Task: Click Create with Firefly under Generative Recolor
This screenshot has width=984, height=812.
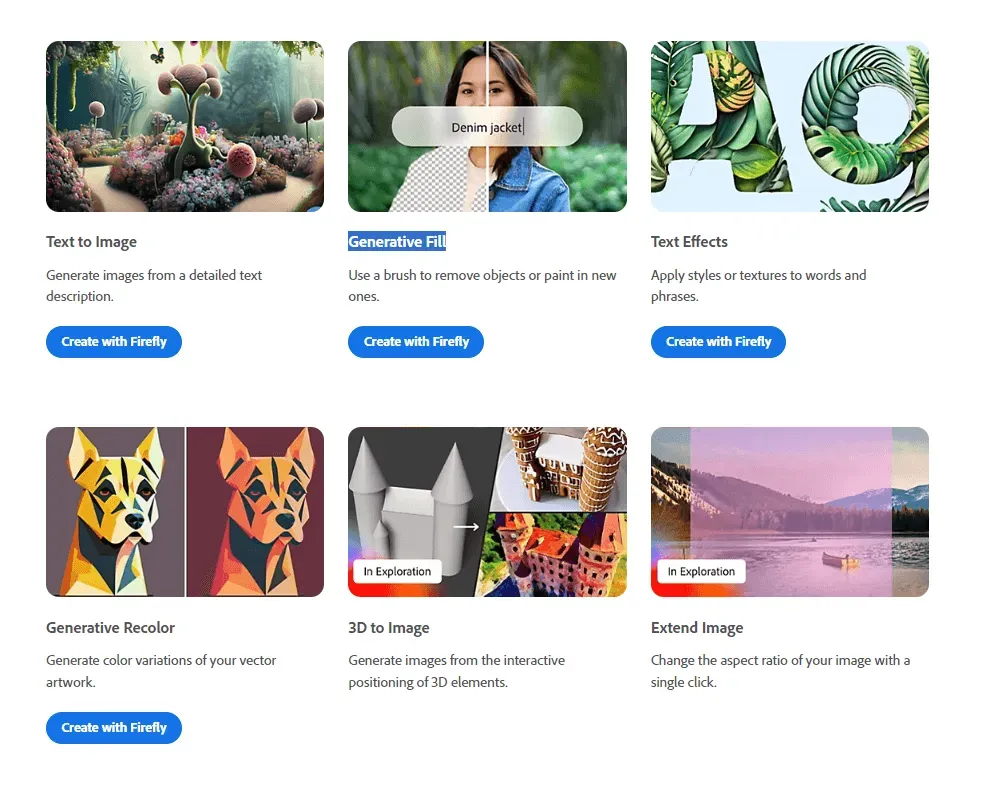Action: pyautogui.click(x=113, y=727)
